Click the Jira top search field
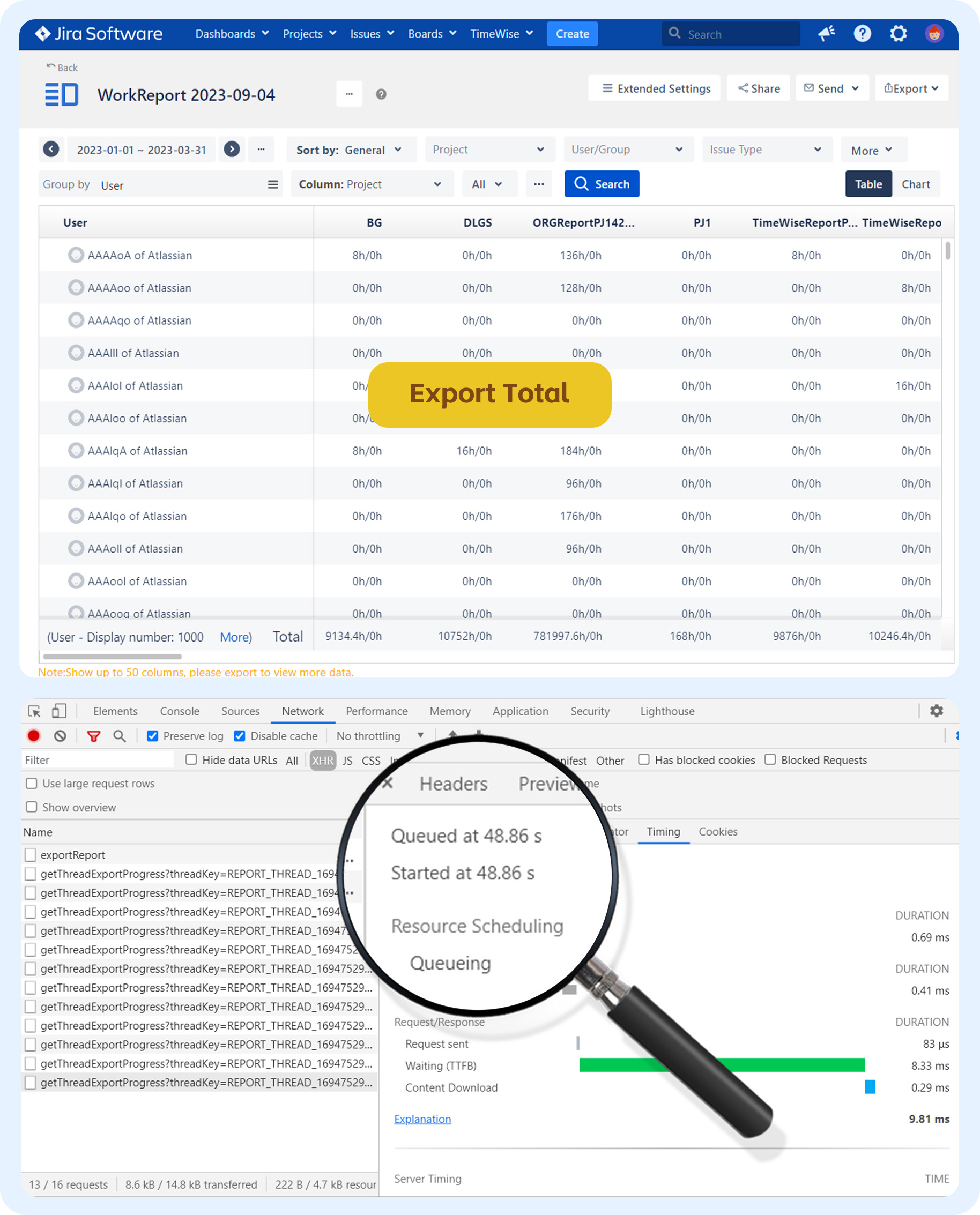This screenshot has width=980, height=1215. [x=731, y=34]
